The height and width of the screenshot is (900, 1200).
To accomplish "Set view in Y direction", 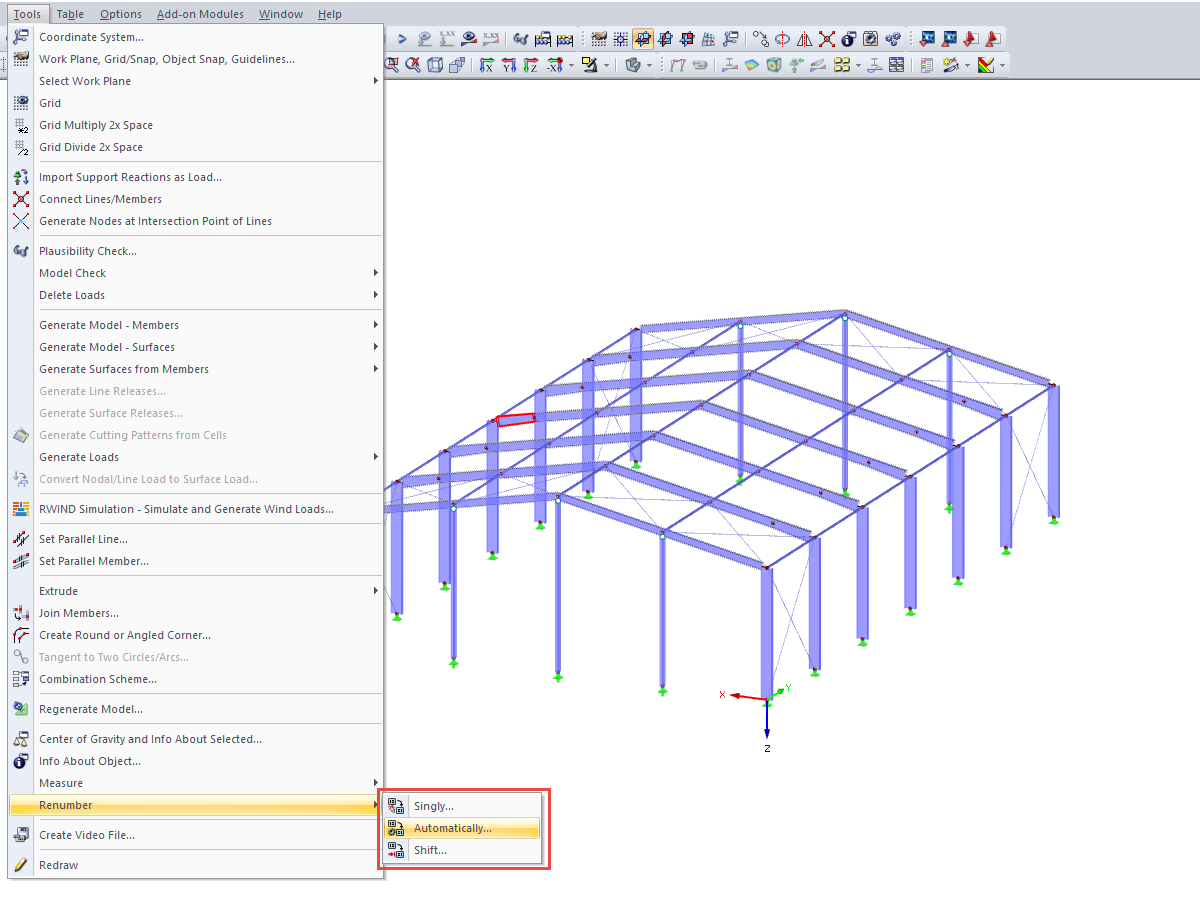I will click(x=508, y=65).
